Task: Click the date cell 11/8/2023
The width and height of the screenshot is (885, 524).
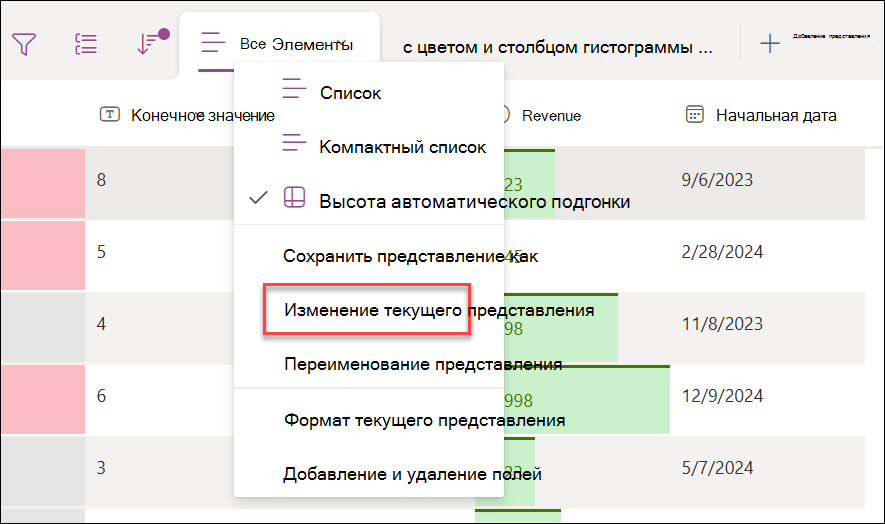Action: click(x=722, y=324)
